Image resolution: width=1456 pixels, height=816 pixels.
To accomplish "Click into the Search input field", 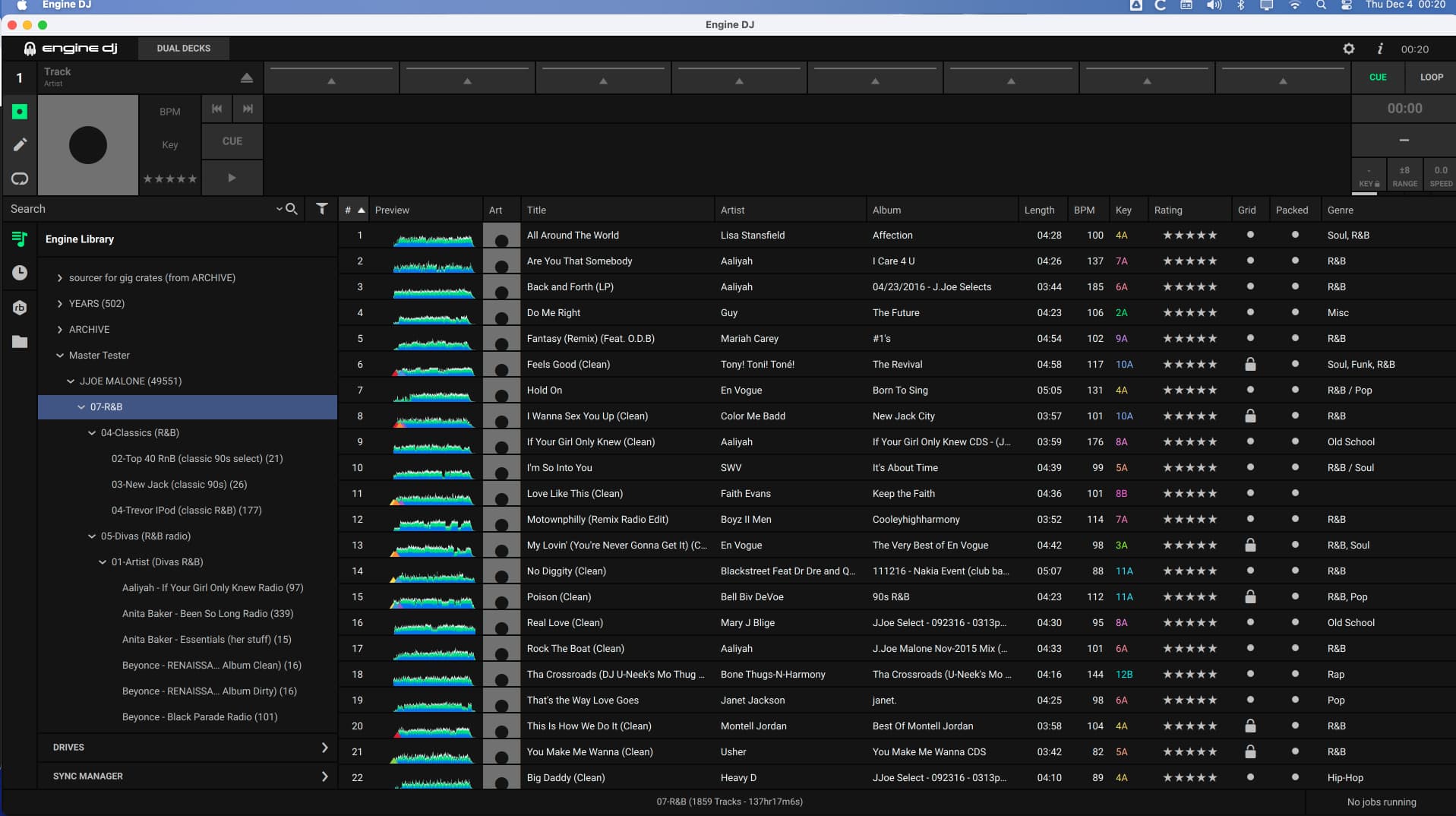I will 141,209.
